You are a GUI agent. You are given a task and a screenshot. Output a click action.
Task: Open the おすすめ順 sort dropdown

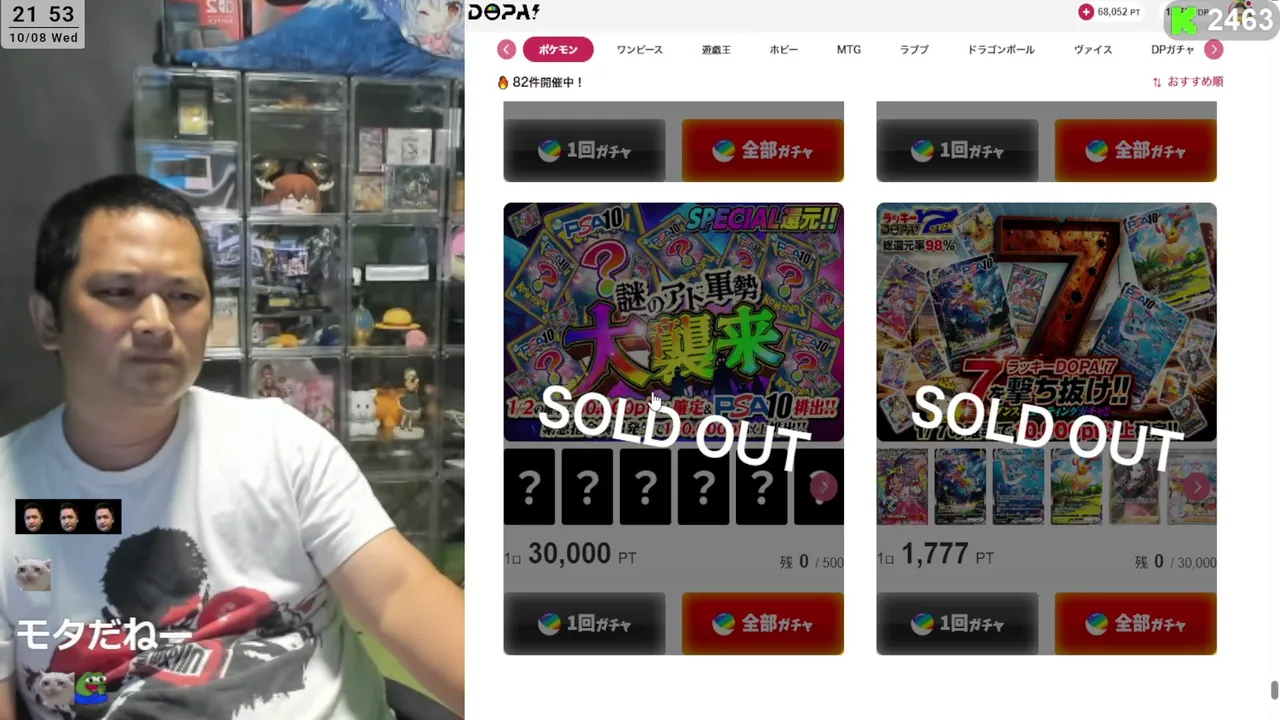coord(1188,82)
